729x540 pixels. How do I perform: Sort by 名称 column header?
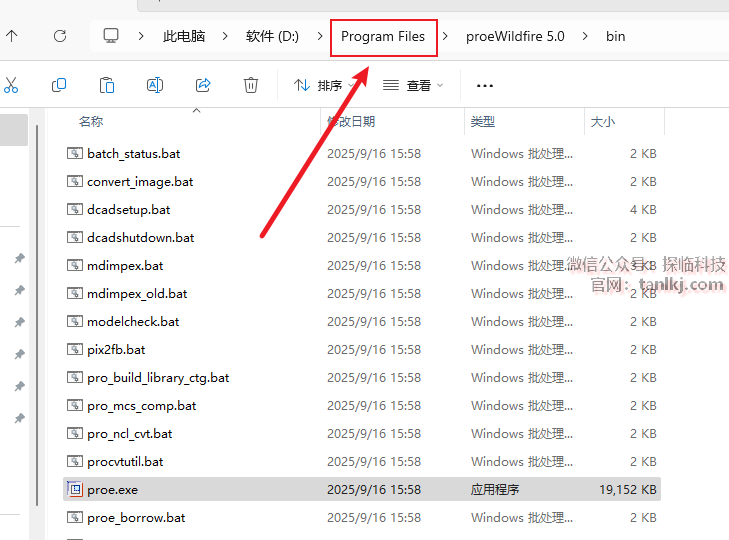[91, 122]
